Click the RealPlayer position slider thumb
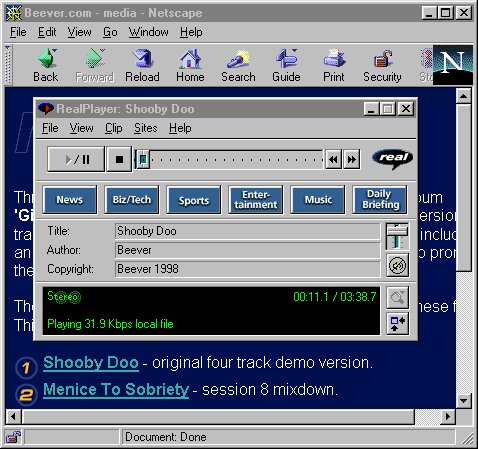The height and width of the screenshot is (449, 478). (143, 159)
